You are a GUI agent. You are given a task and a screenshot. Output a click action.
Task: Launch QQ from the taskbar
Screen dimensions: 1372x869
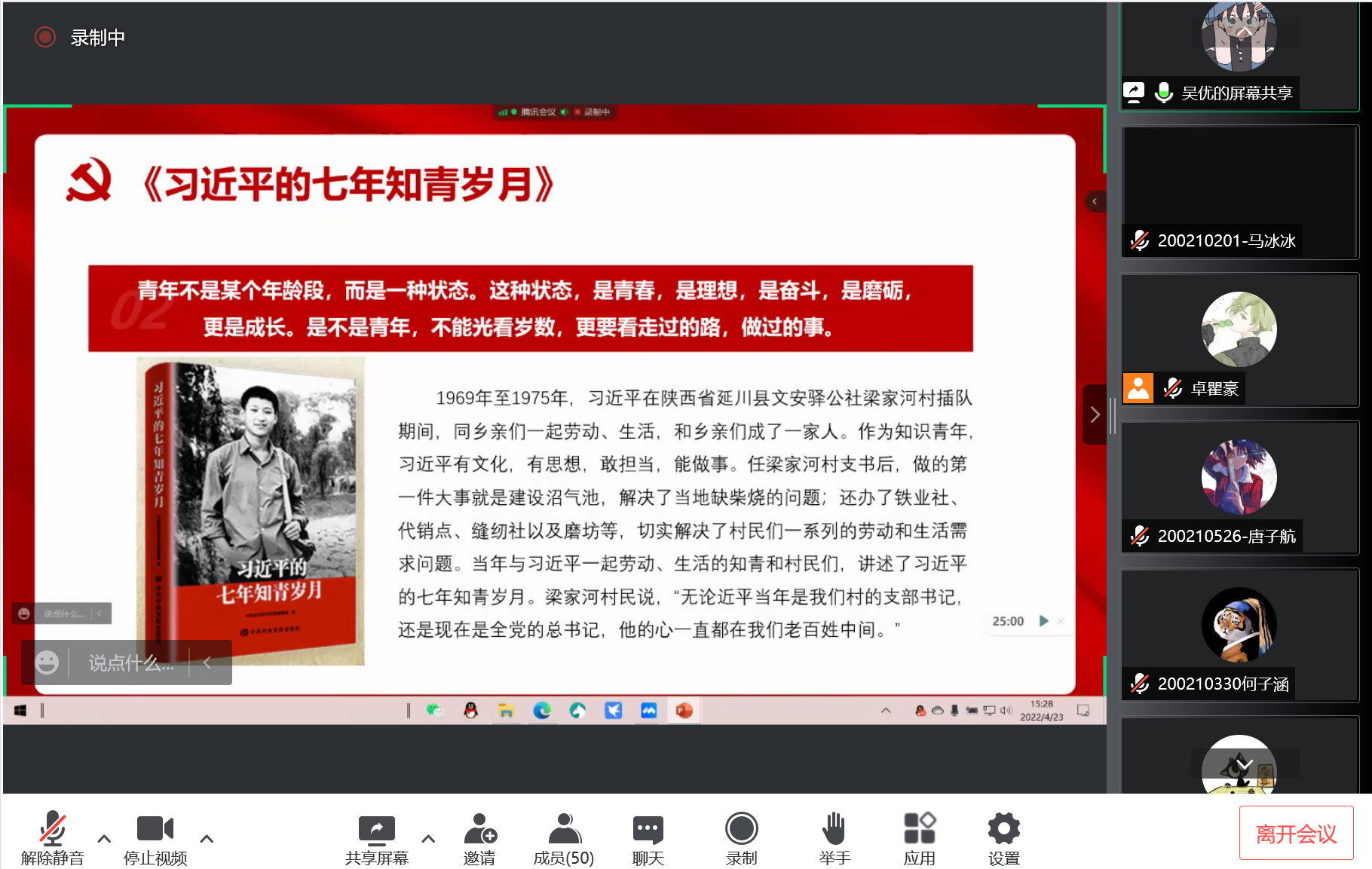click(x=471, y=710)
